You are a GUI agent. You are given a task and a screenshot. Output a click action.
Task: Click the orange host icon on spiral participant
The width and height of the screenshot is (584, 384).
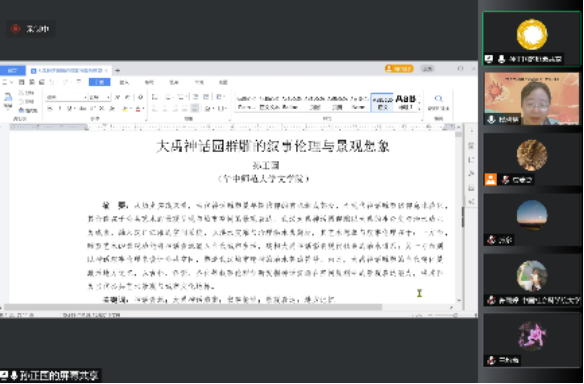491,180
